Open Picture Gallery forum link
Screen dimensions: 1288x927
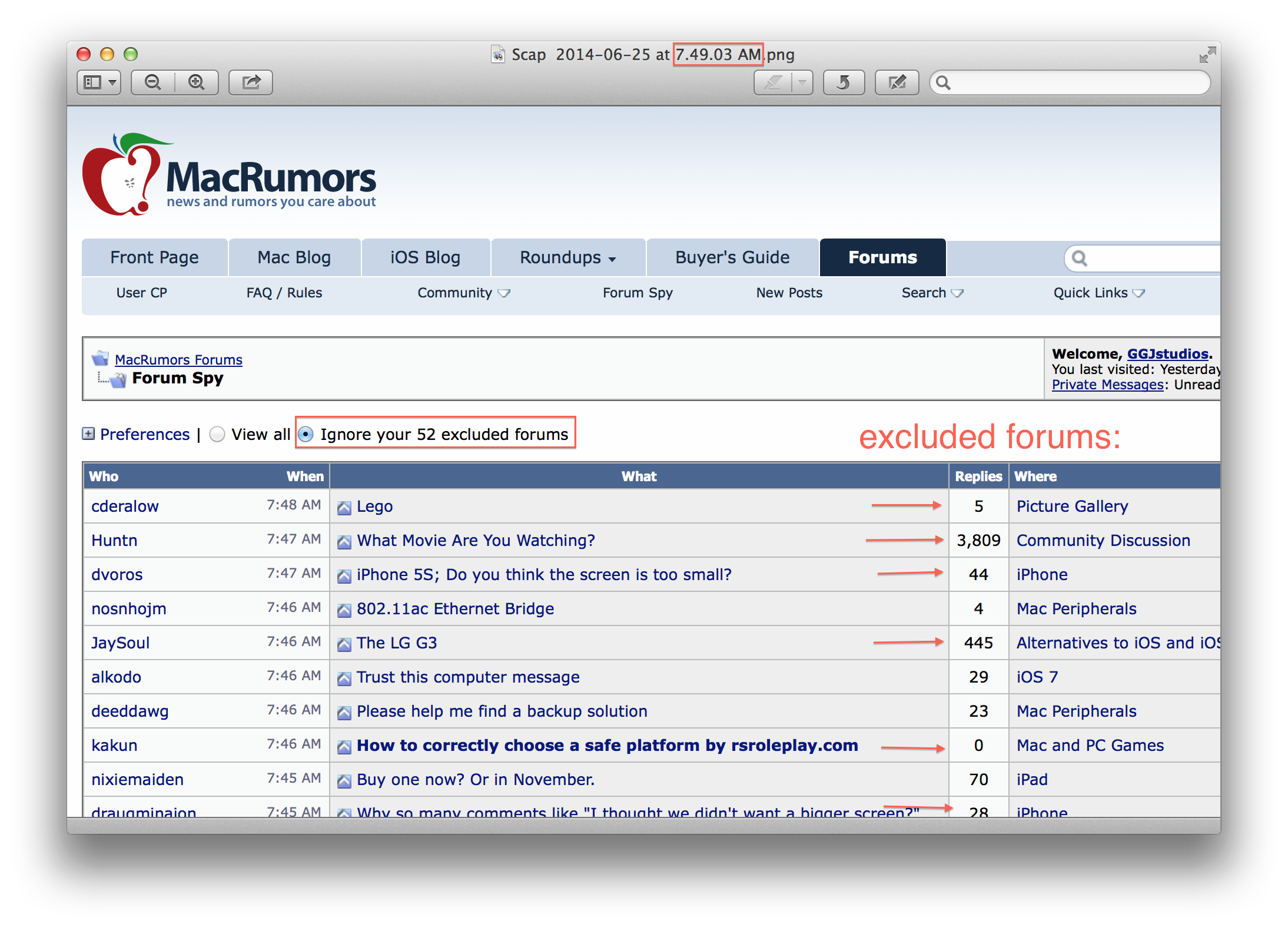tap(1073, 506)
